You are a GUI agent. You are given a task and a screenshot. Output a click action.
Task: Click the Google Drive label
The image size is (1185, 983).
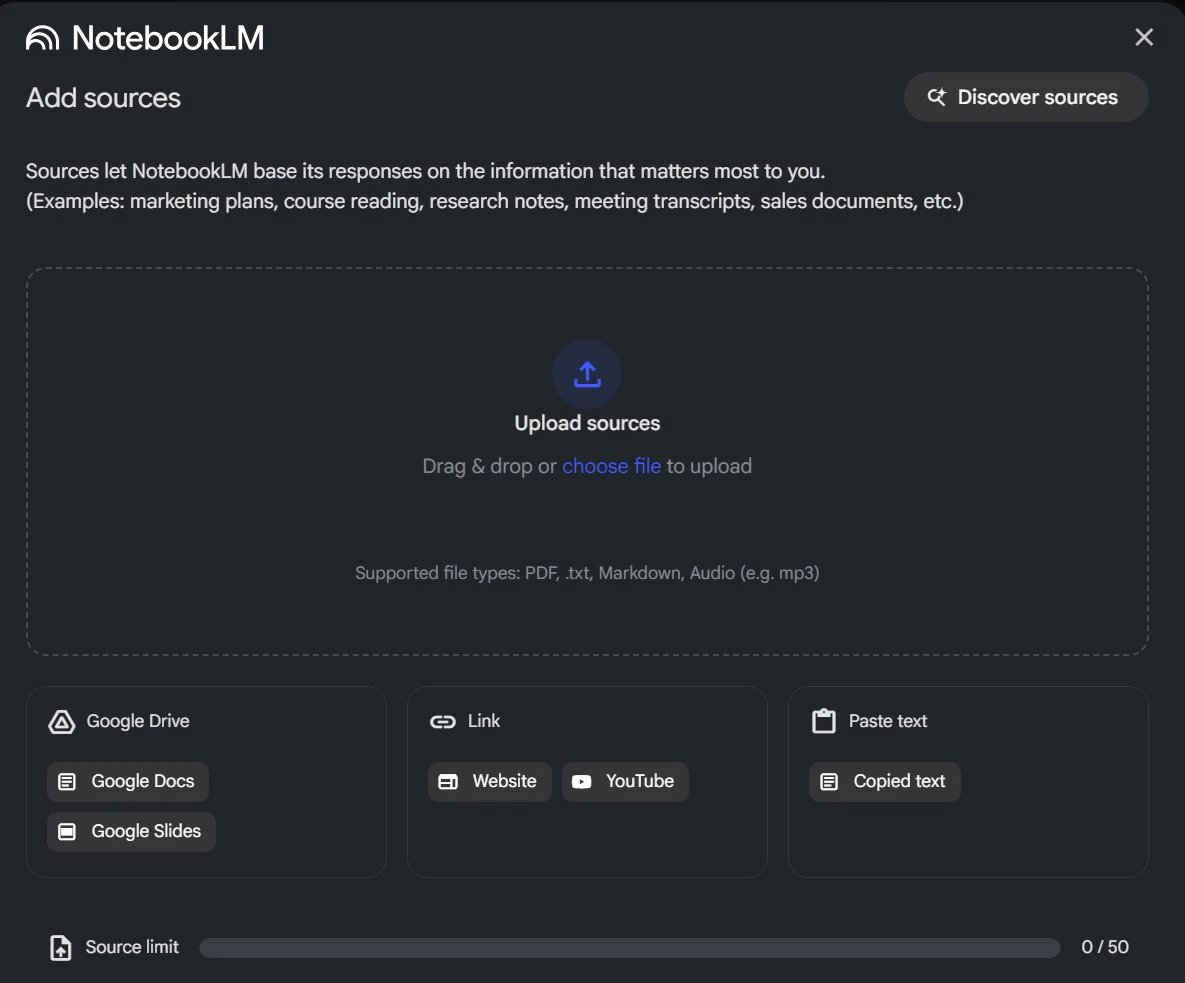(138, 721)
